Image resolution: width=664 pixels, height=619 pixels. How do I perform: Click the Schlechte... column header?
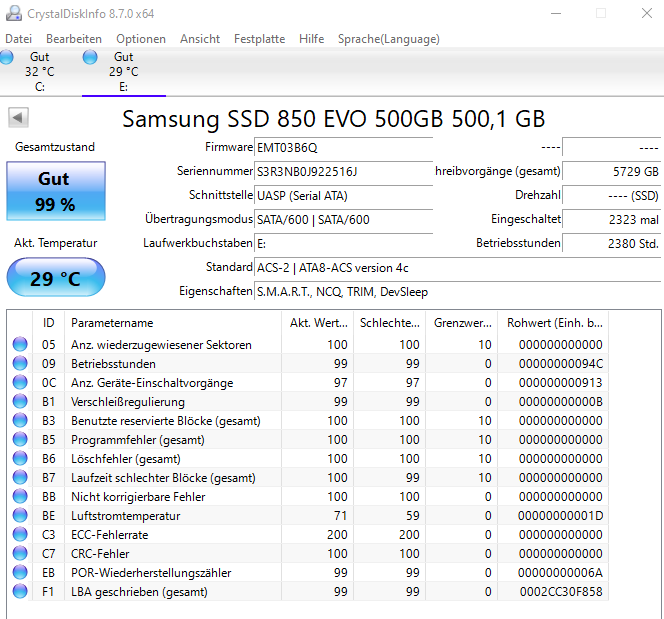390,323
